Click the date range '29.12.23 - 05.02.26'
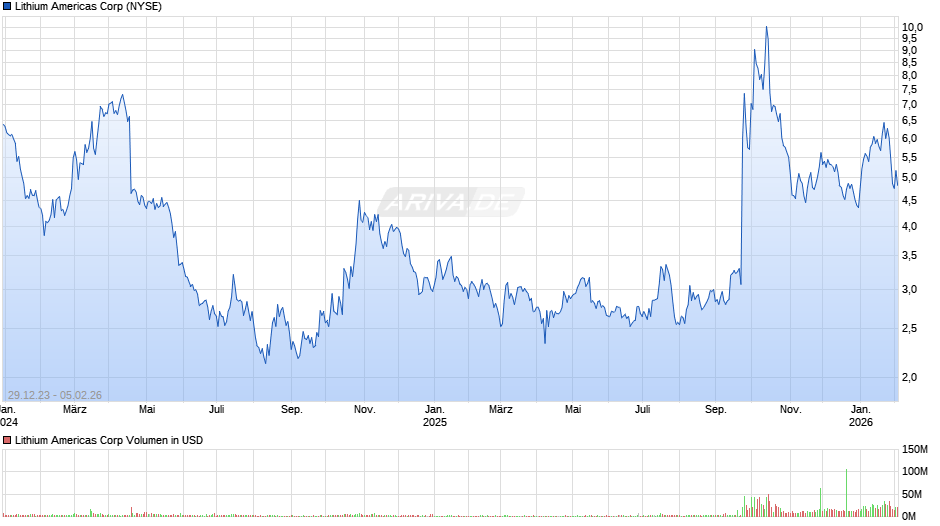 [x=55, y=395]
